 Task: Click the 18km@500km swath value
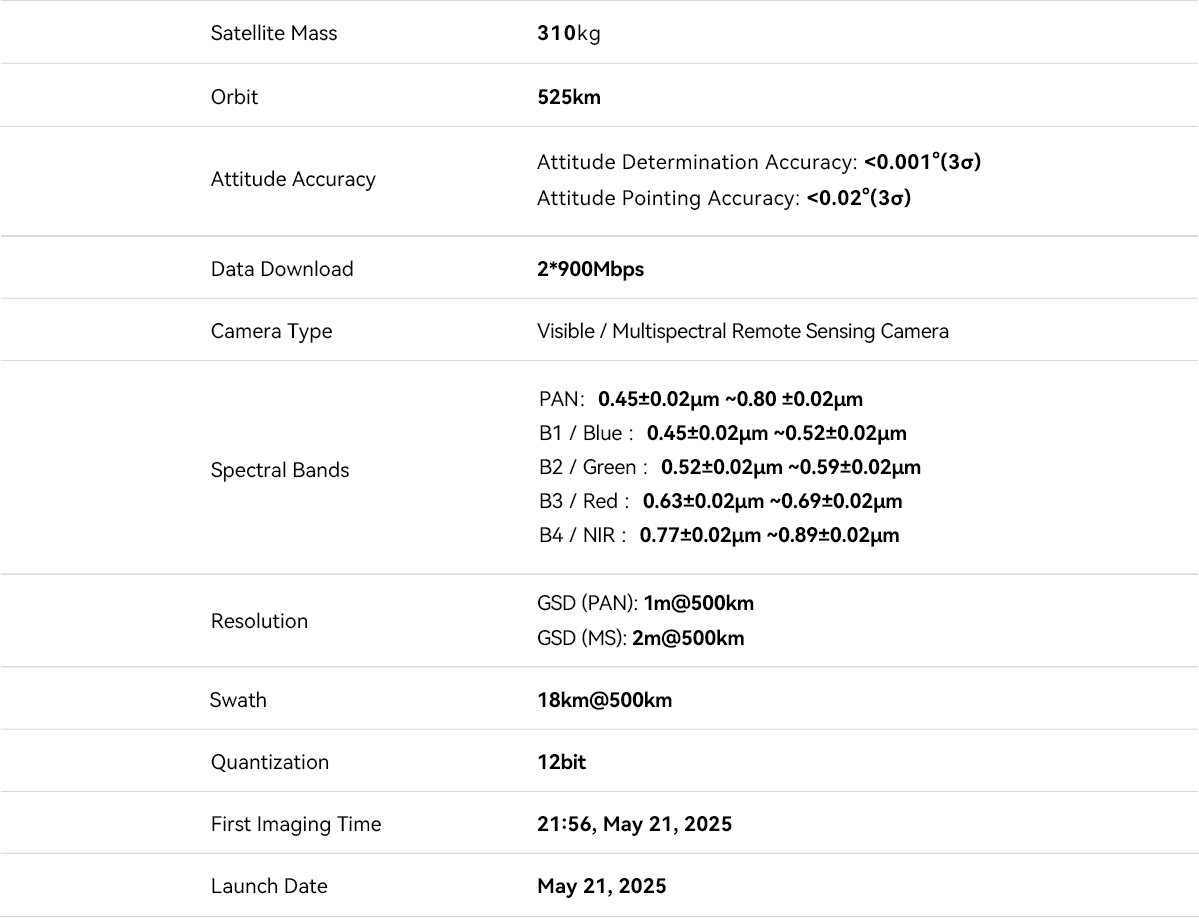(604, 700)
